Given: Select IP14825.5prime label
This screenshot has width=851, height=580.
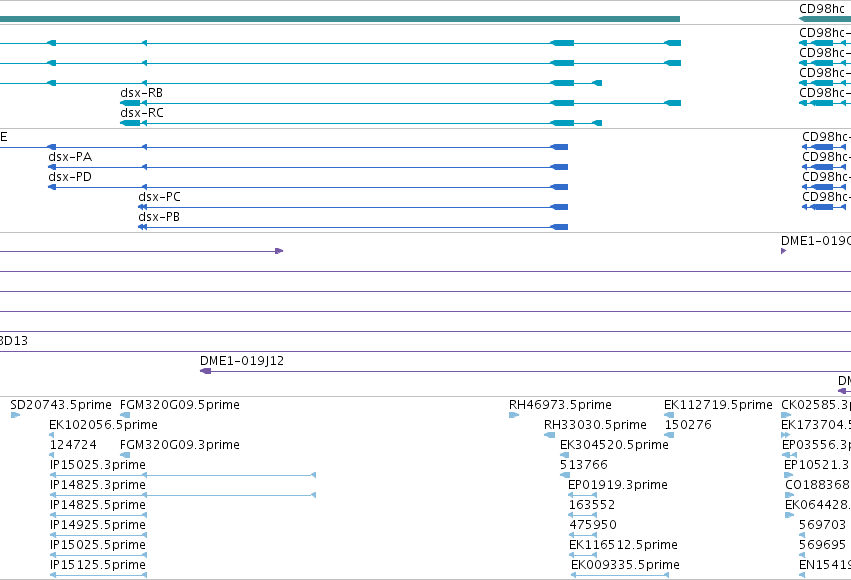Looking at the screenshot, I should (x=98, y=505).
